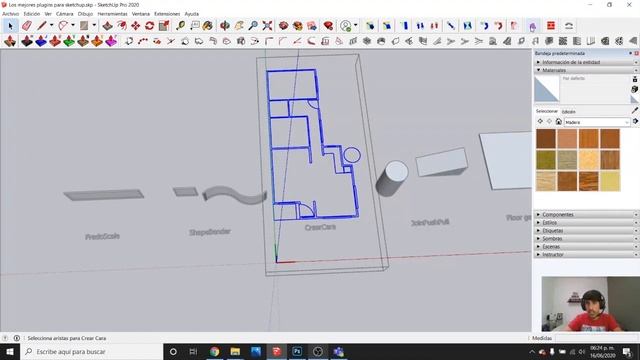Open the Cámara menu
This screenshot has width=640, height=360.
click(64, 14)
